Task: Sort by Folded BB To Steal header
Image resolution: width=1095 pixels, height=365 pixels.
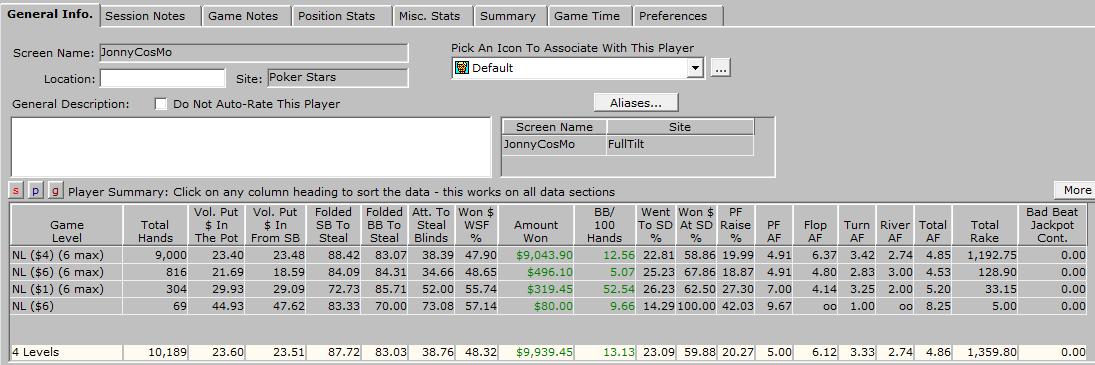Action: coord(384,225)
